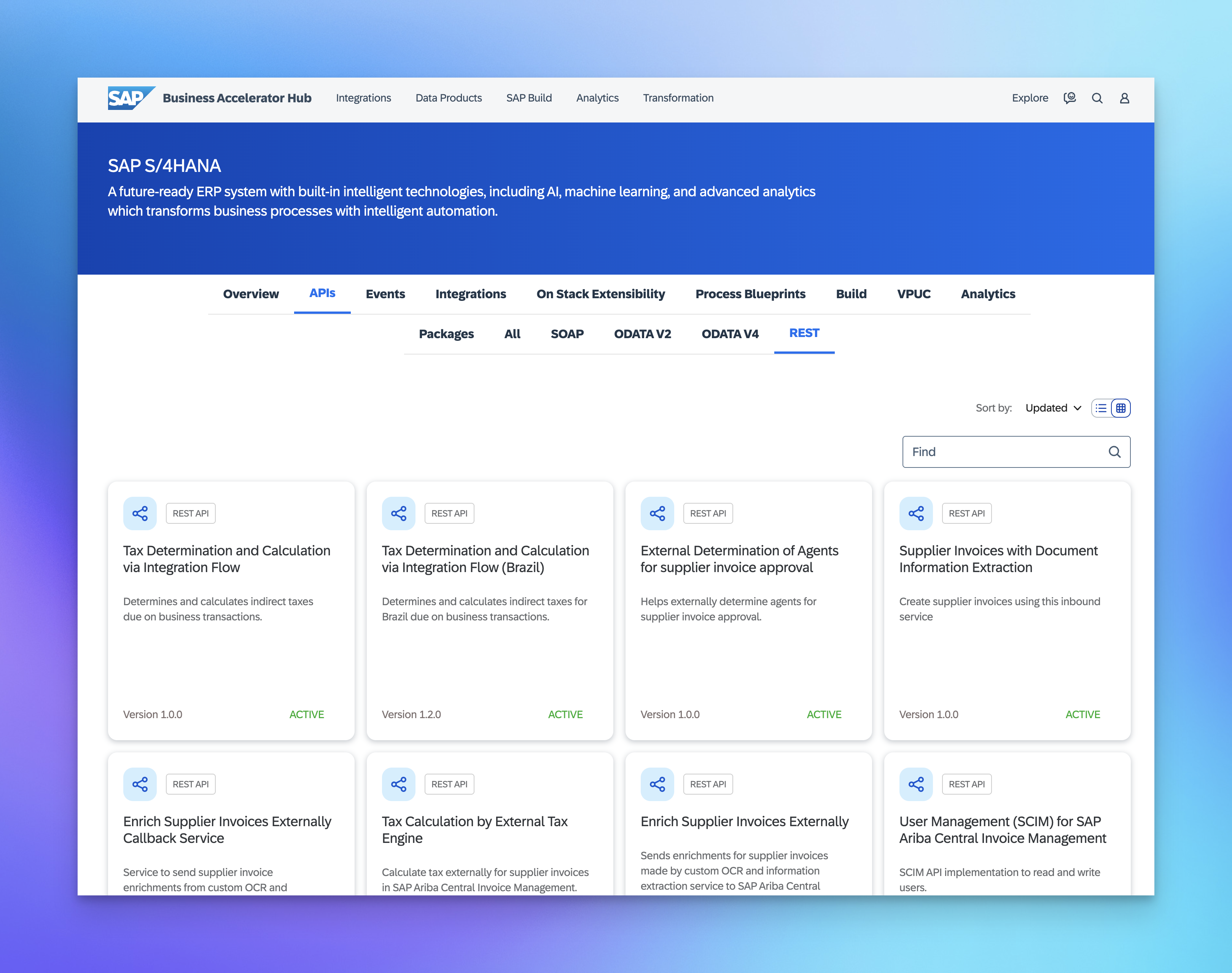Viewport: 1232px width, 973px height.
Task: Click ACTIVE status on Supplier Invoices Document Extraction card
Action: (1083, 714)
